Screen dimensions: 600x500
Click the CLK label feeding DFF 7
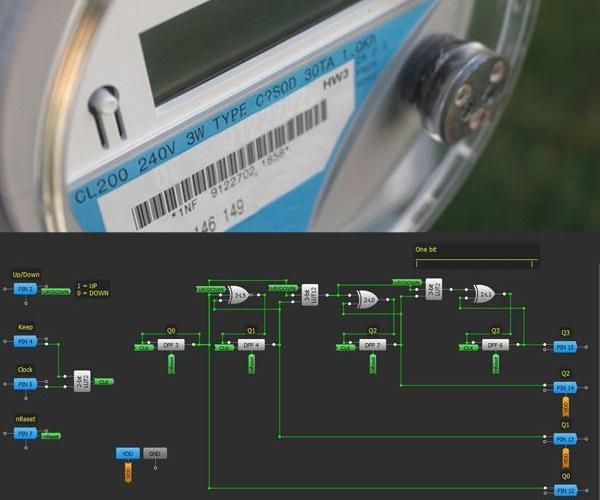coord(346,348)
